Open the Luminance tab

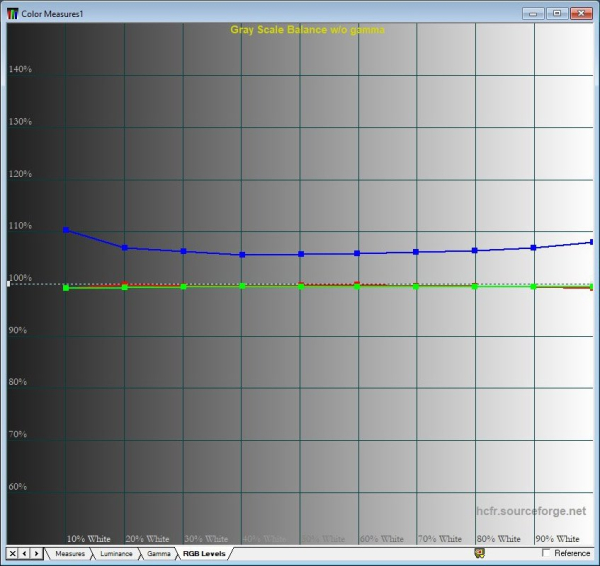(x=116, y=554)
